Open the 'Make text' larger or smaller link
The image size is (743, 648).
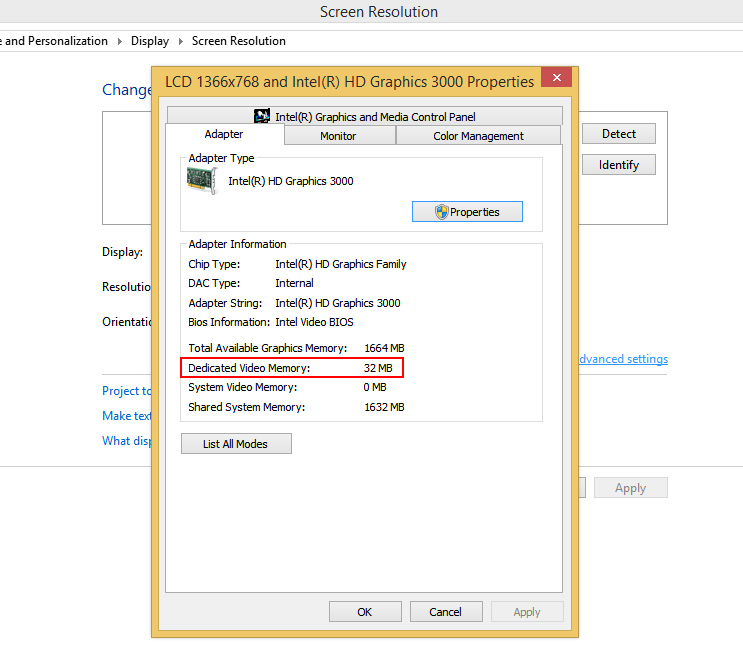click(127, 416)
